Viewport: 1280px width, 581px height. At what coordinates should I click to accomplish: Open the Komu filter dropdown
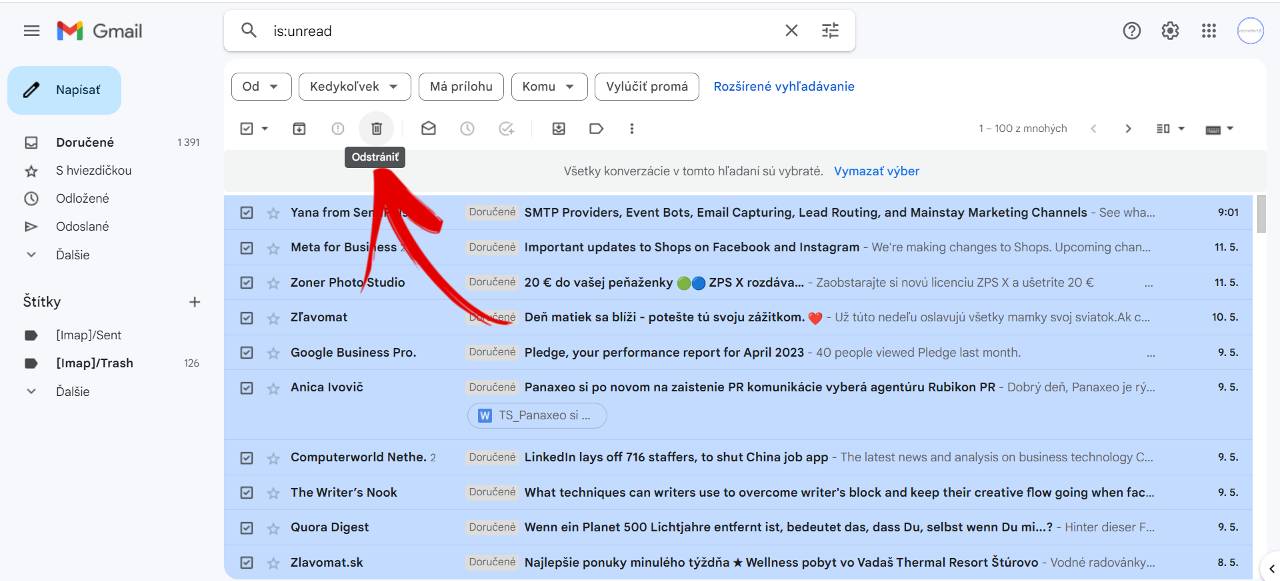pyautogui.click(x=550, y=87)
